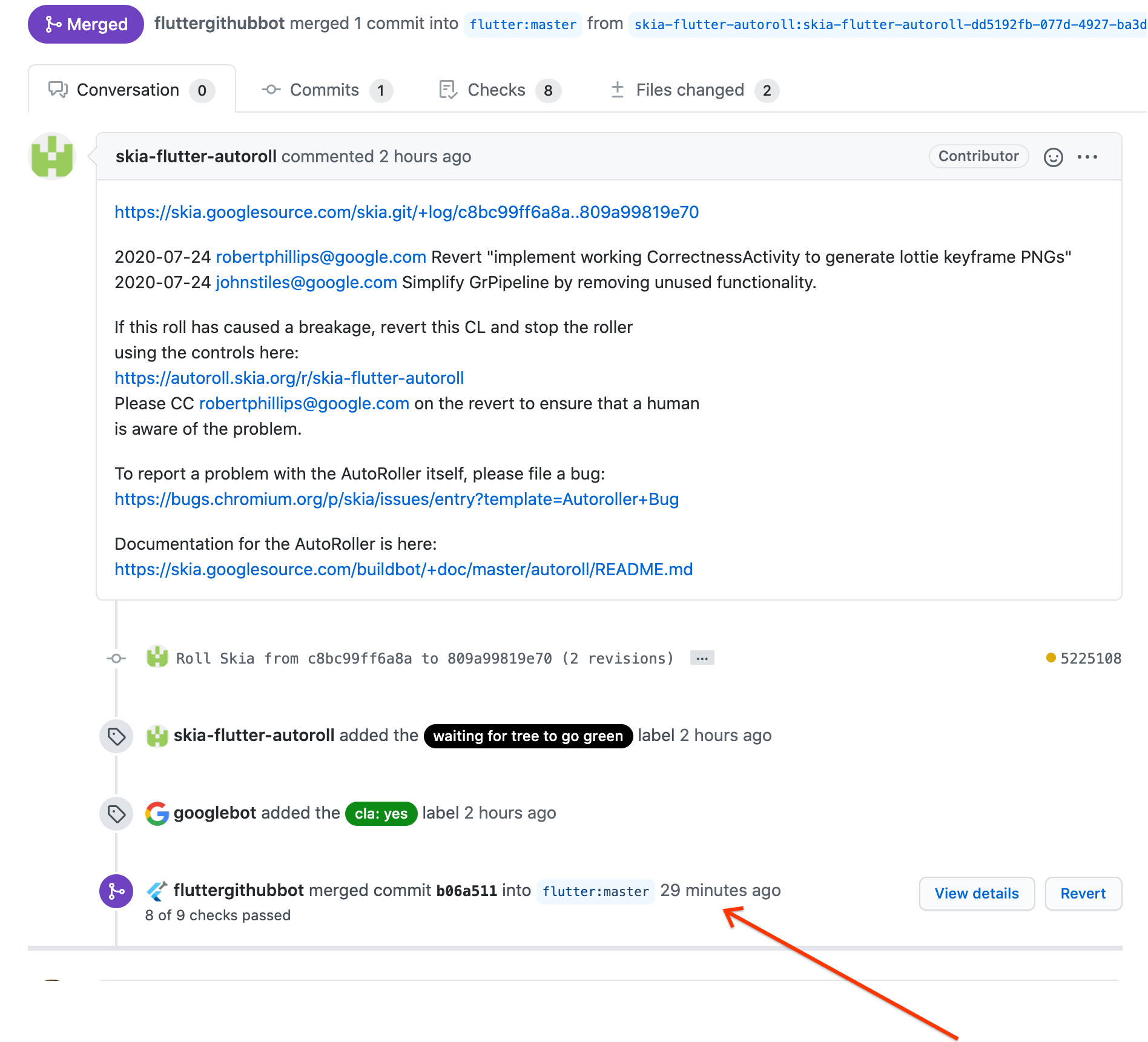Expand the Roll Skia commit message ellipsis

coord(701,658)
